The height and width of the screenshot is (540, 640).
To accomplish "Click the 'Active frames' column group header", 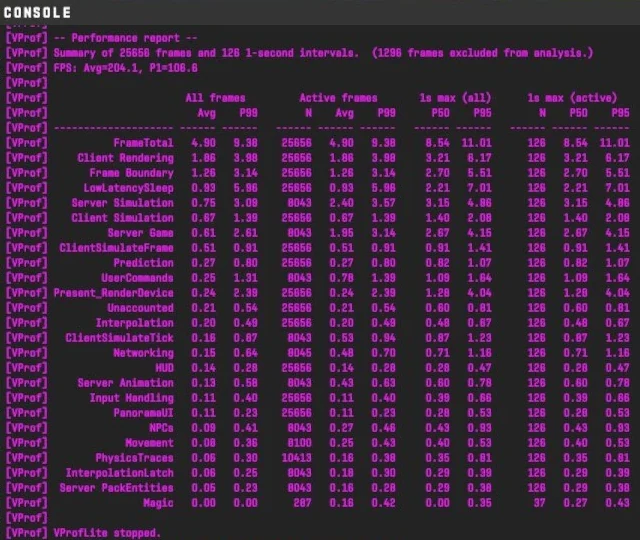I will [x=338, y=98].
